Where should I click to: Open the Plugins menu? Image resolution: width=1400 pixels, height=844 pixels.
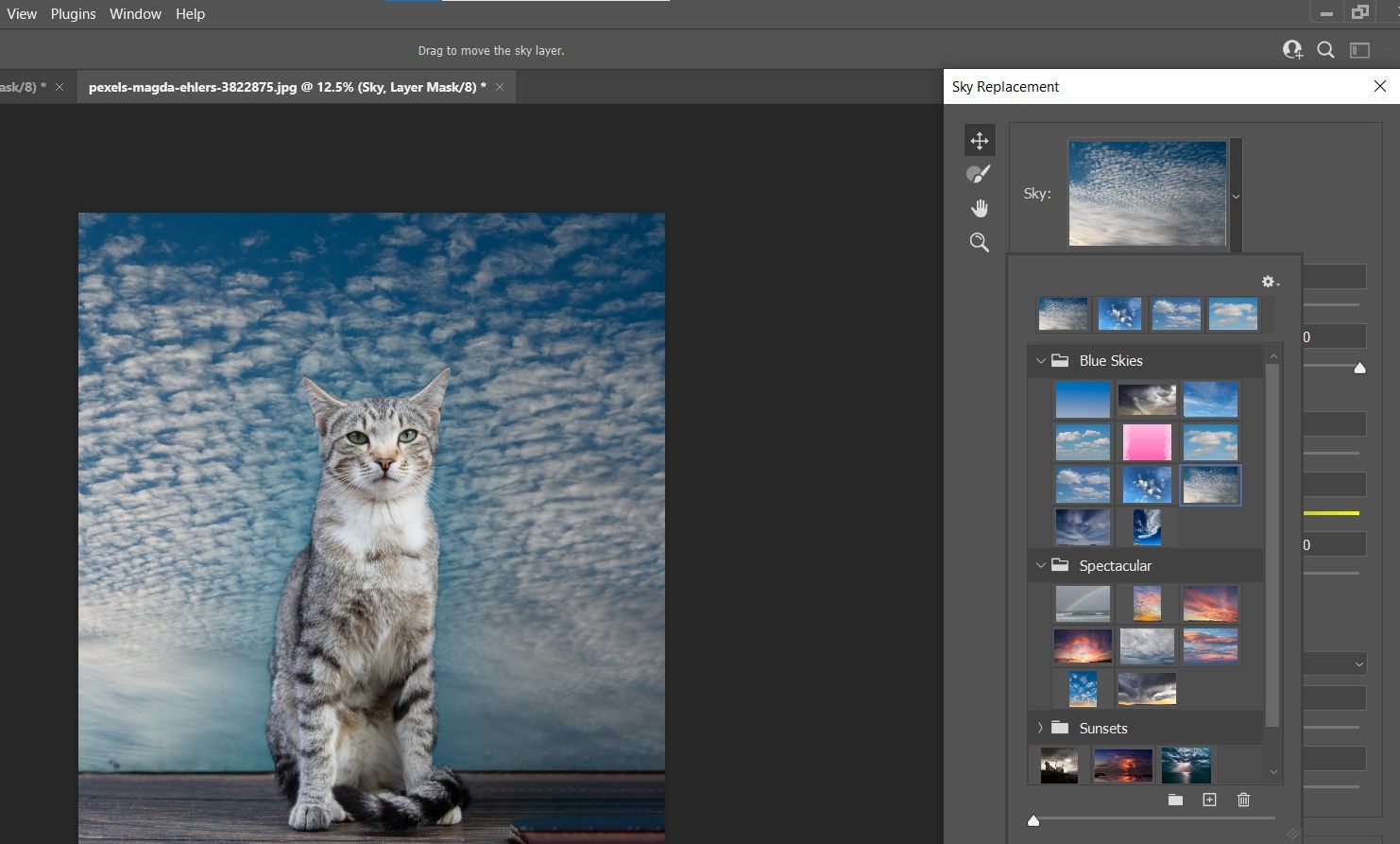[73, 14]
